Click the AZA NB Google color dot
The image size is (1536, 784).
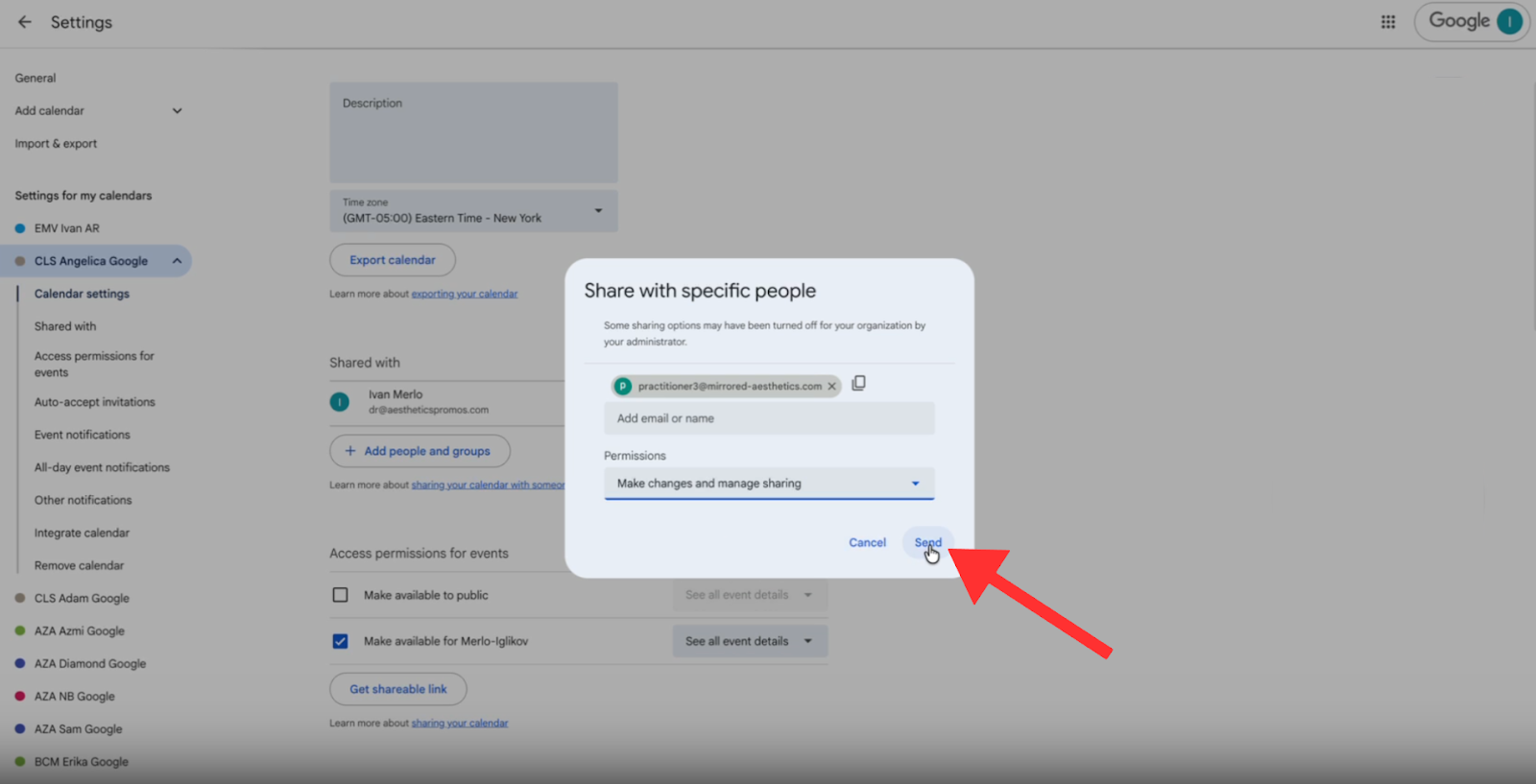pyautogui.click(x=20, y=696)
